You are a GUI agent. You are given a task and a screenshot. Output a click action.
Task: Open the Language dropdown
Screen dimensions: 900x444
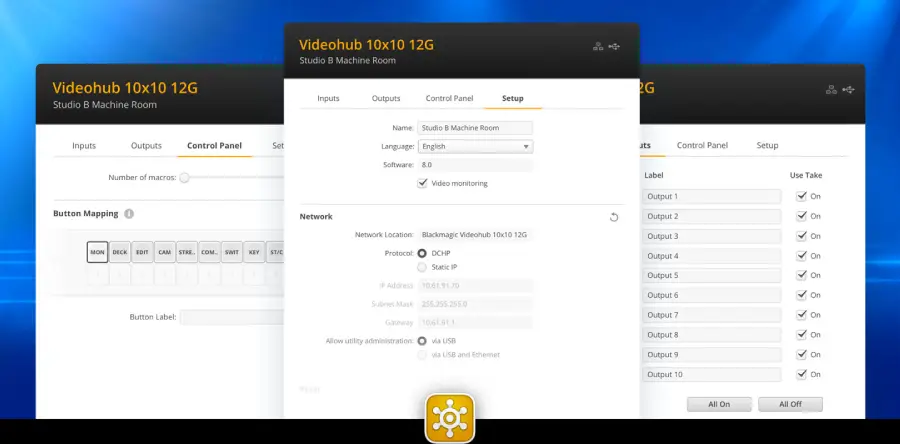[x=476, y=146]
